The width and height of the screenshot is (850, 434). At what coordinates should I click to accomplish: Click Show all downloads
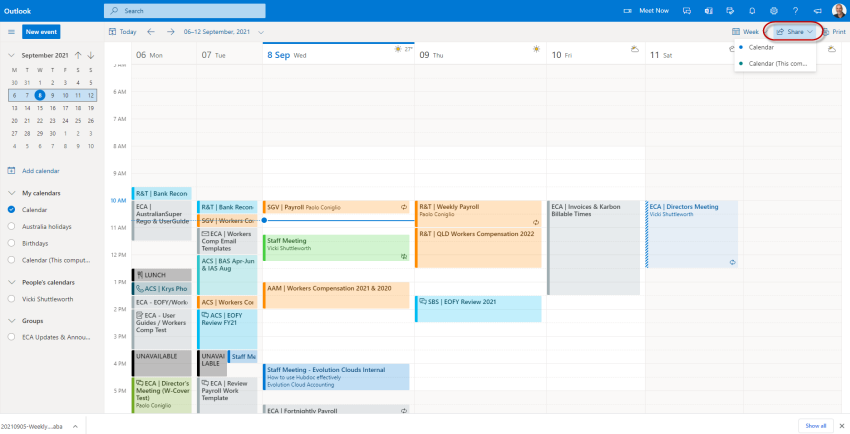(x=816, y=425)
